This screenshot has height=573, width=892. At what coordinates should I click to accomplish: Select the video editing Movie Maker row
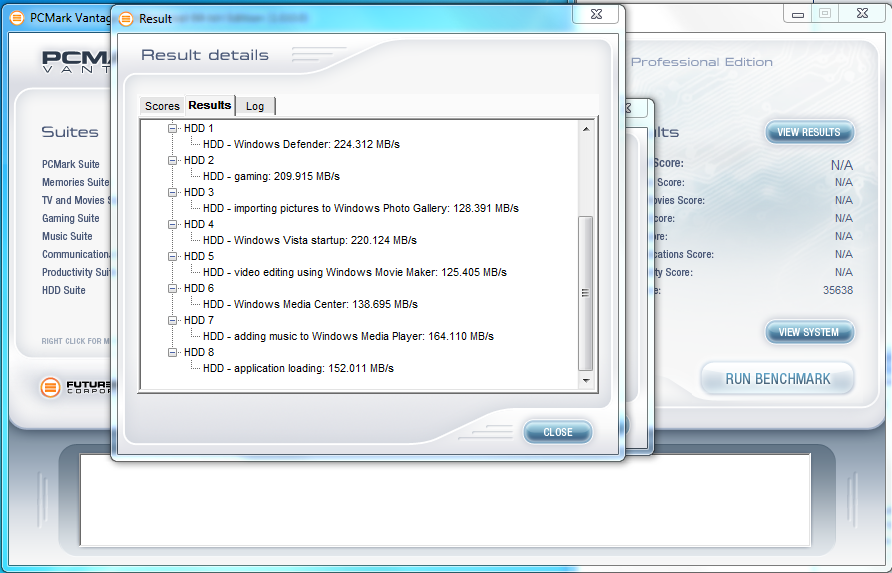(355, 273)
